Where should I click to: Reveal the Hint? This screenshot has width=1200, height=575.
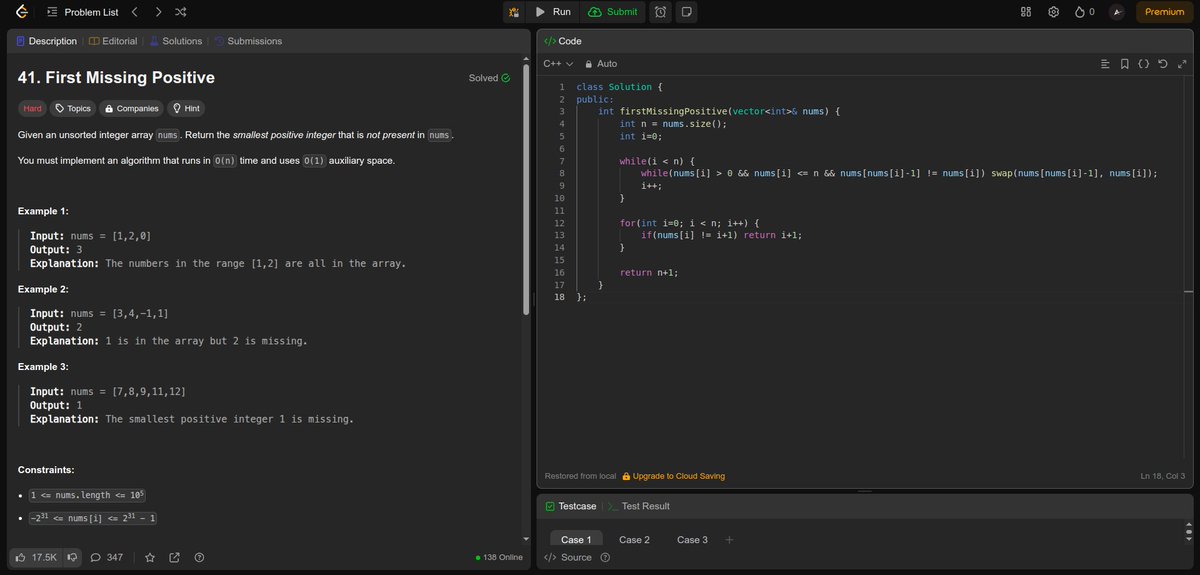click(187, 108)
